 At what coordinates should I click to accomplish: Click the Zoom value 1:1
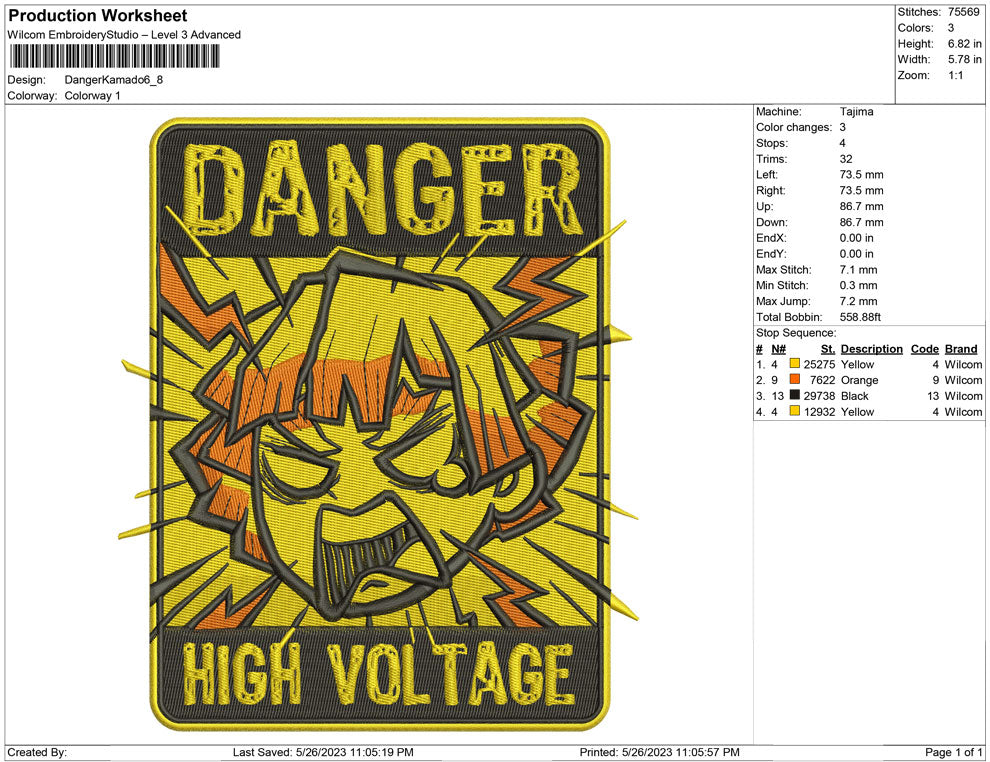(x=955, y=75)
